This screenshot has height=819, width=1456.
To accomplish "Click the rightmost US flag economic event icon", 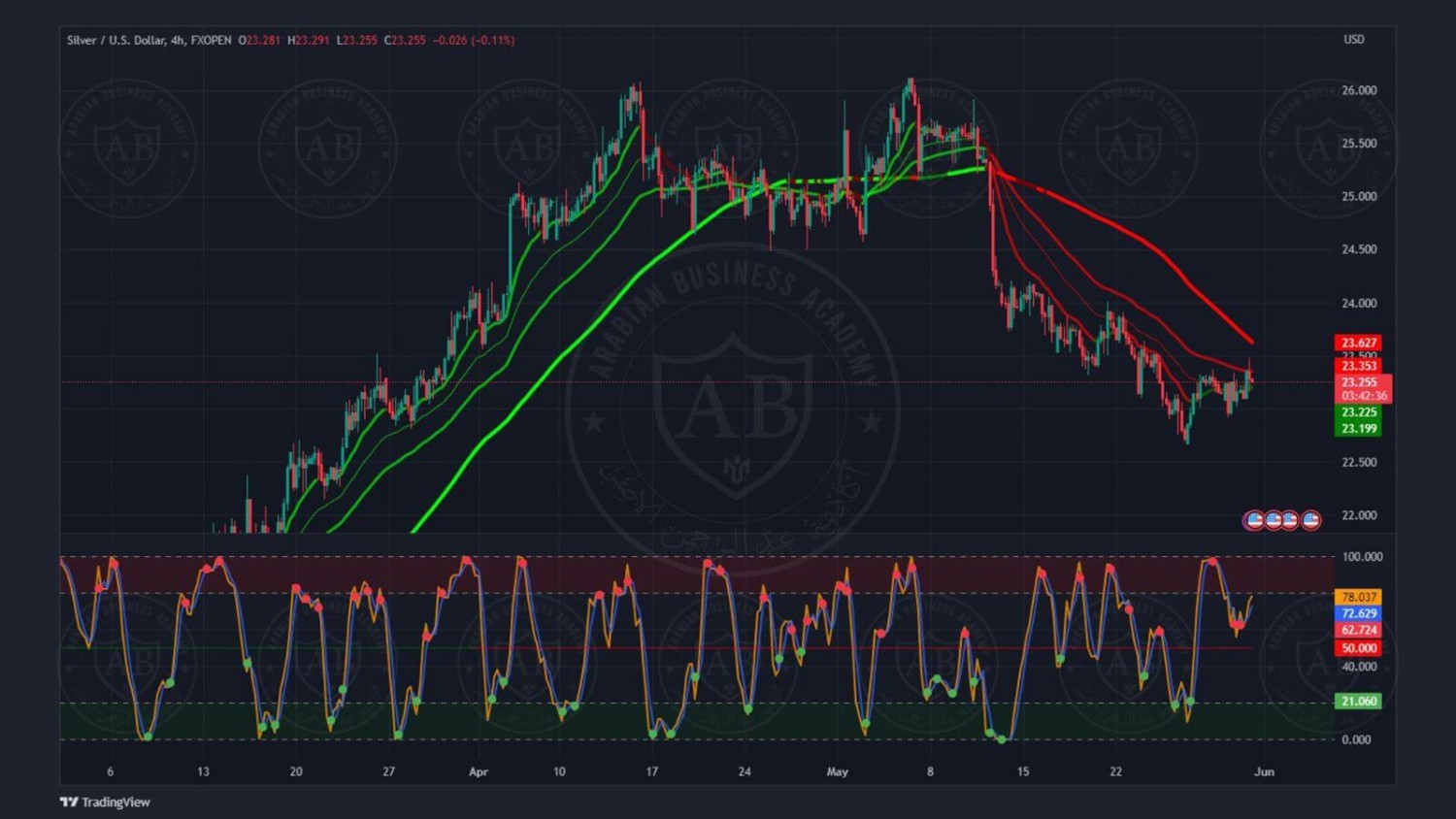I will pyautogui.click(x=1310, y=520).
